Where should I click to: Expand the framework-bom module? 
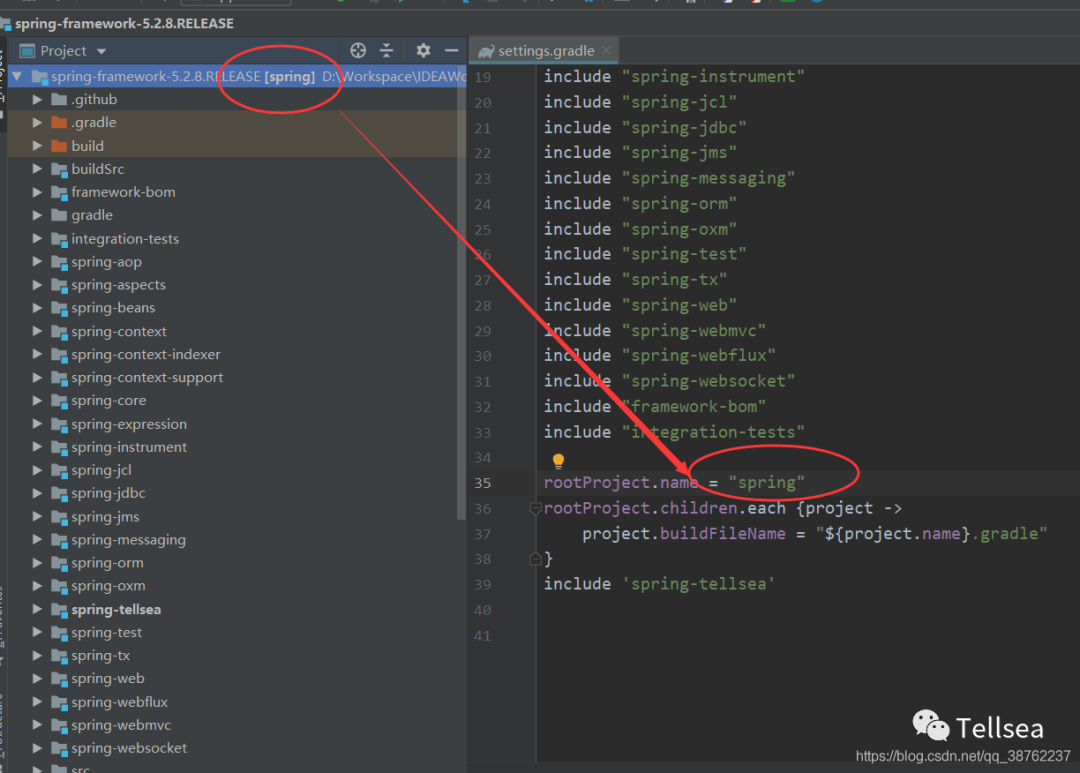[37, 192]
